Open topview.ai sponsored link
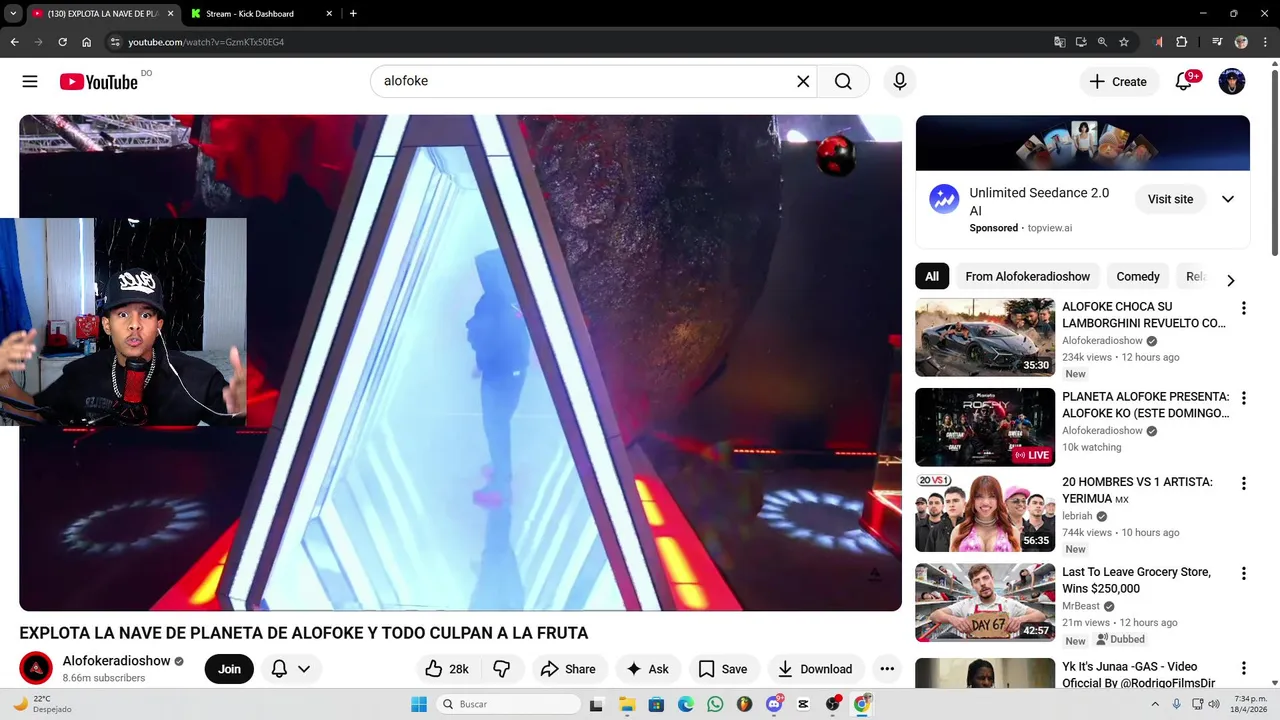Screen dimensions: 1280x720 click(1050, 228)
